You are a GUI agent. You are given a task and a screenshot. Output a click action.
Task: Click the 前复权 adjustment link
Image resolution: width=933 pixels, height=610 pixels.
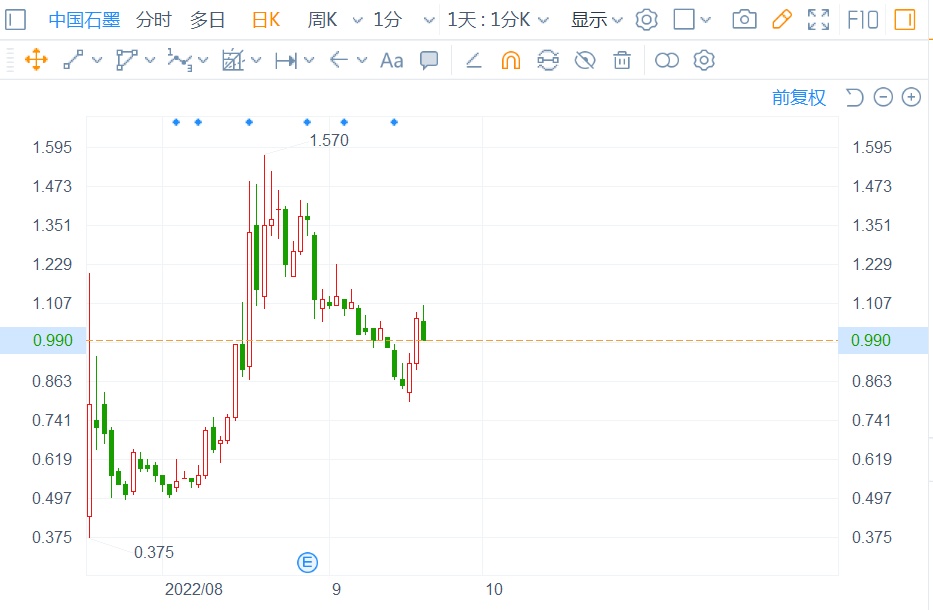[799, 98]
